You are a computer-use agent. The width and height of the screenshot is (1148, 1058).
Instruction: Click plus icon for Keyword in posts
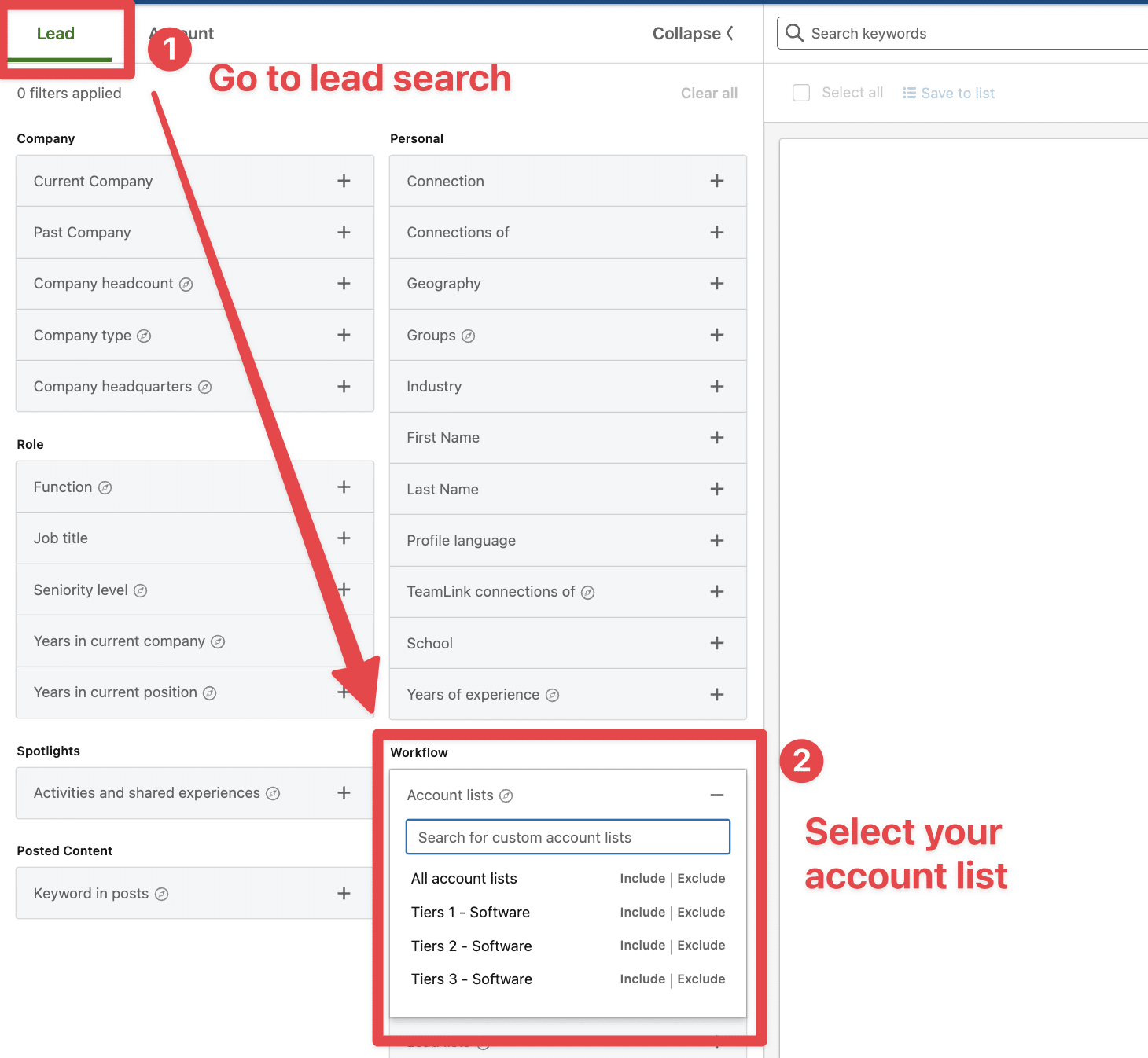pos(344,893)
